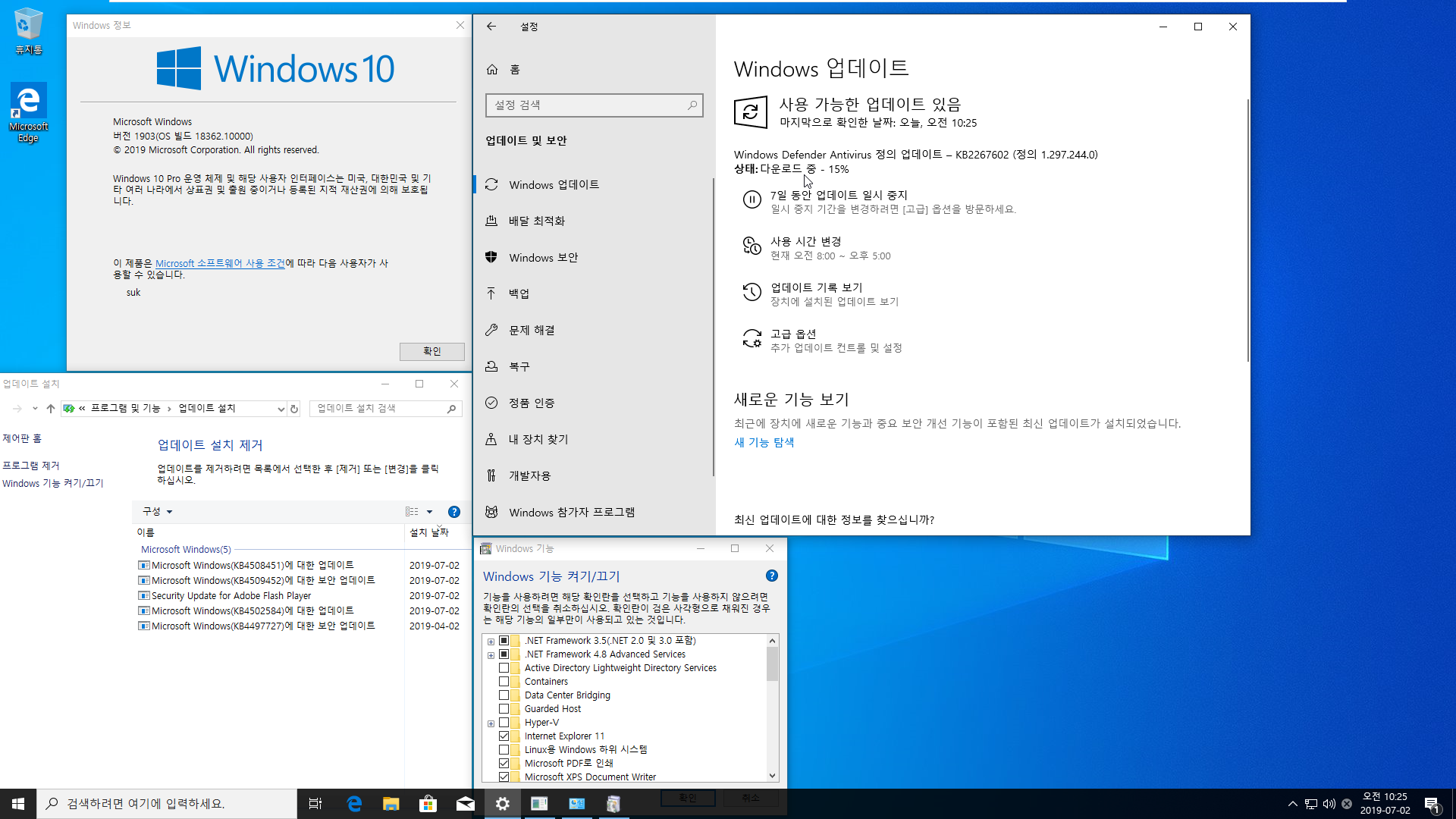Open Mail app from taskbar
Screen dimensions: 1456x819
point(465,804)
